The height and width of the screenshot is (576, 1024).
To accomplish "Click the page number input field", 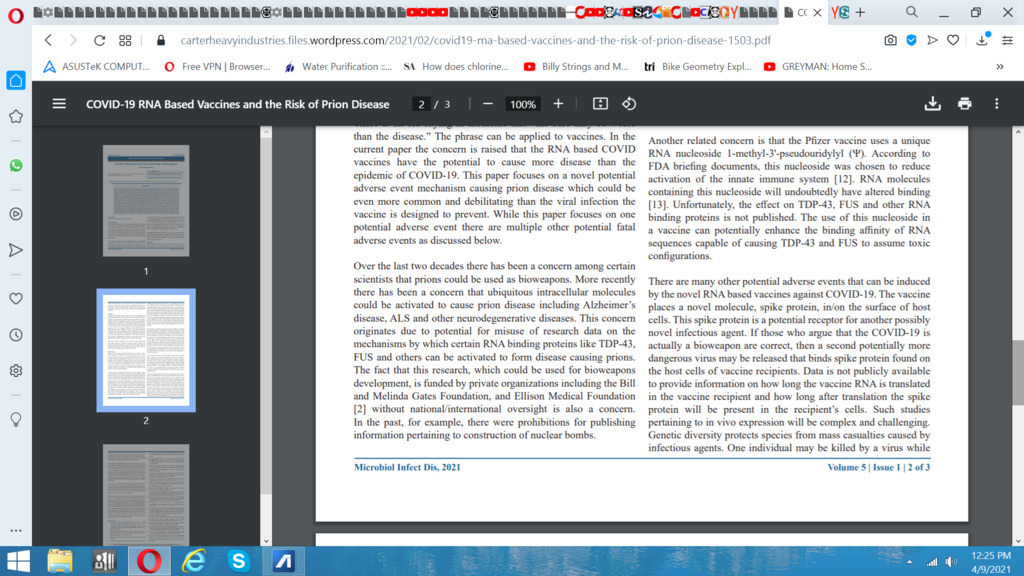I will point(422,104).
